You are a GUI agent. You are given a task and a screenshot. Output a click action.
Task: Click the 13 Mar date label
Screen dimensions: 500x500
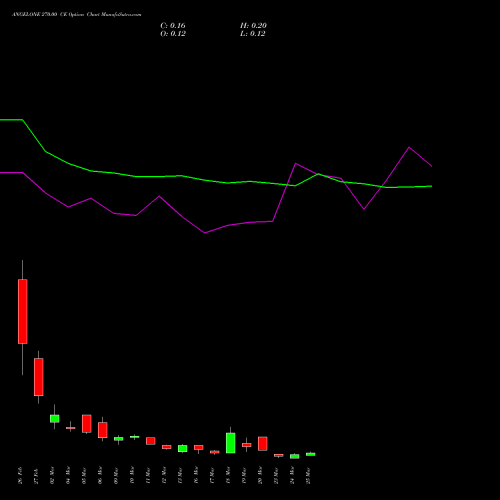coord(180,476)
